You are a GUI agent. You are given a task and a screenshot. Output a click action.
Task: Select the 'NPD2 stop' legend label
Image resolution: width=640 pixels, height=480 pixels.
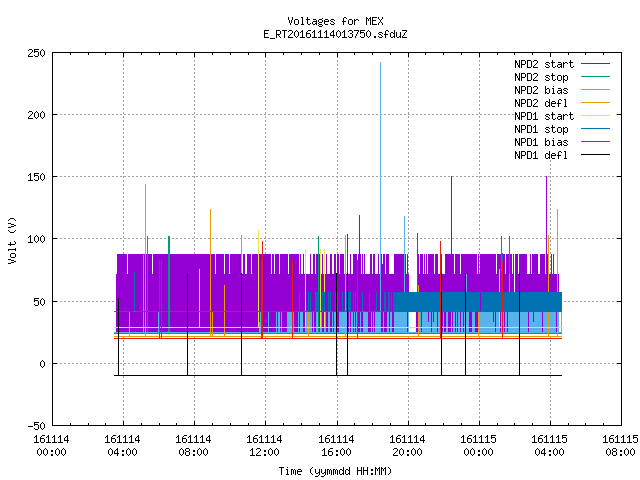click(x=541, y=77)
